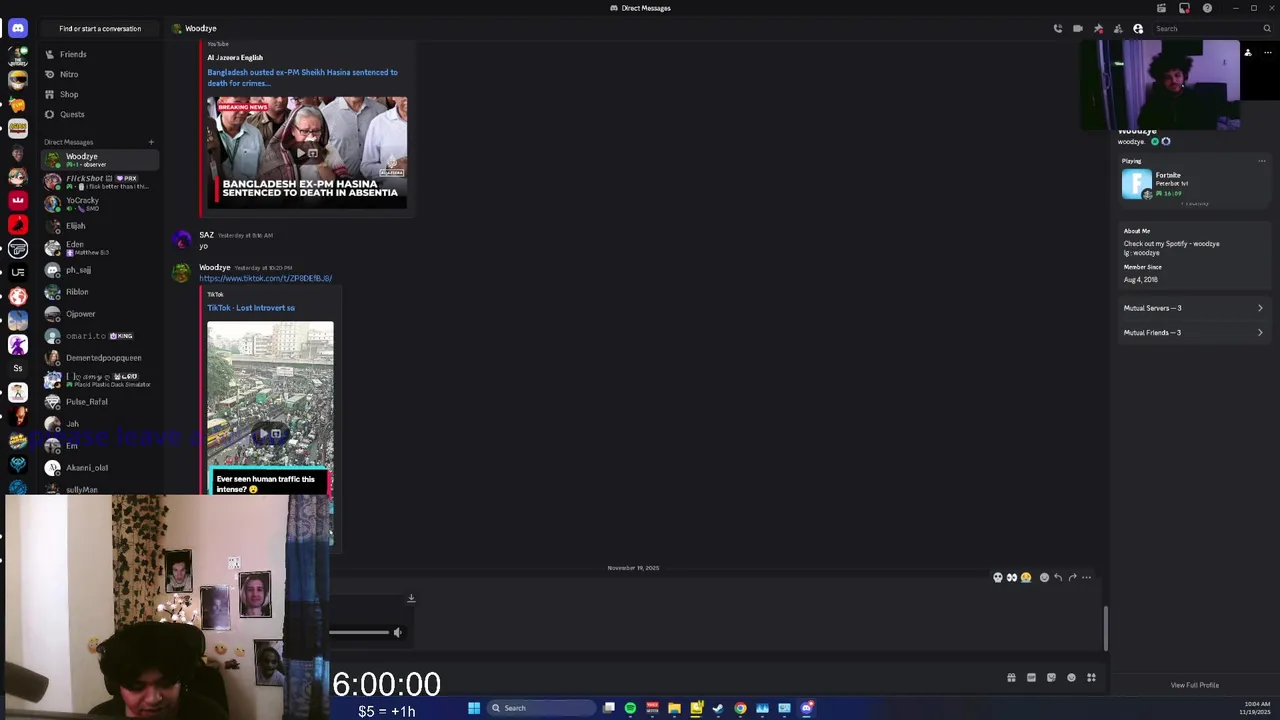Open Quests in the sidebar
The width and height of the screenshot is (1280, 720).
tap(100, 114)
